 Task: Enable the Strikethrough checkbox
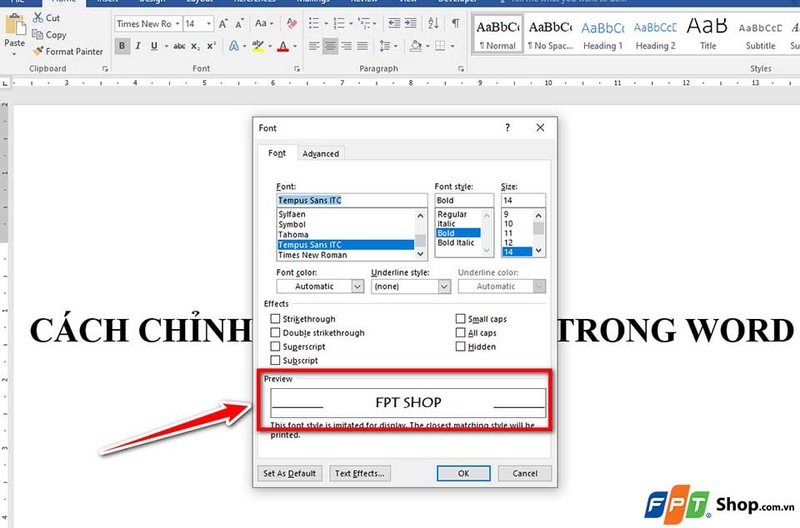click(275, 319)
